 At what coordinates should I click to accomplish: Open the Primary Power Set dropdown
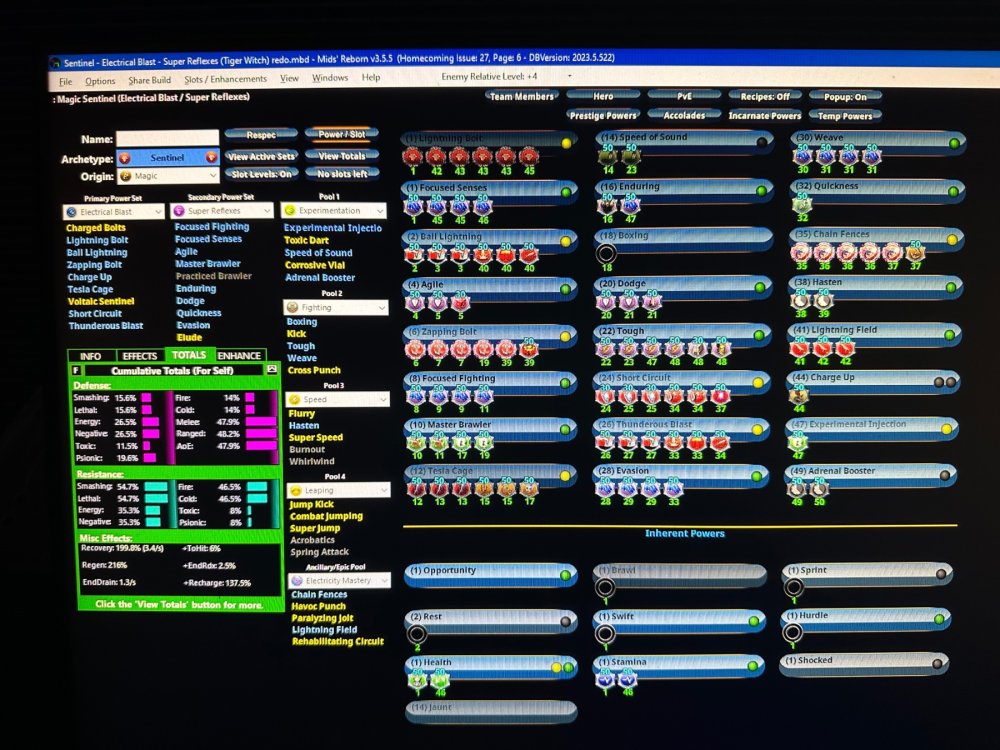point(112,211)
